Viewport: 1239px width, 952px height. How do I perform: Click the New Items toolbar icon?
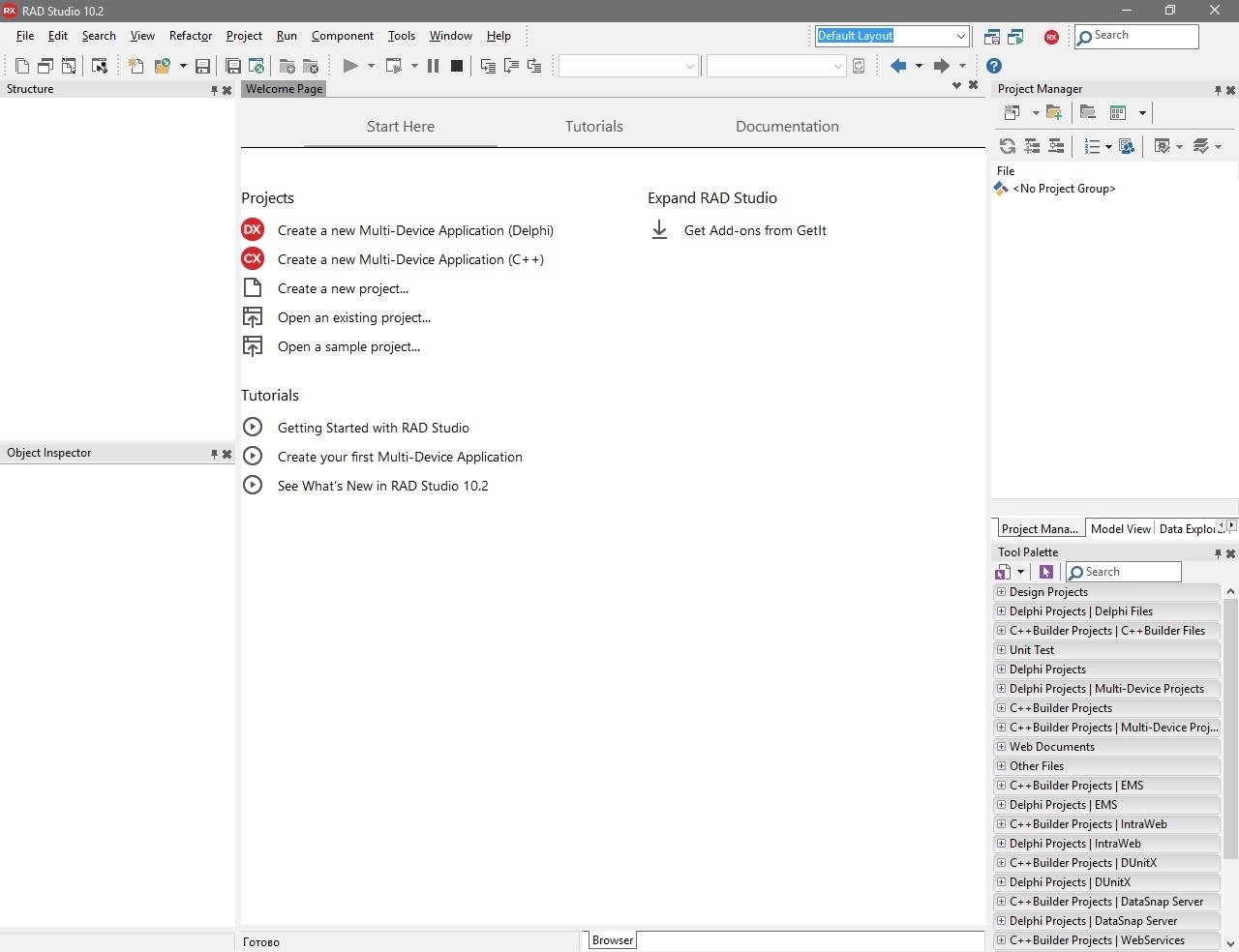[136, 66]
